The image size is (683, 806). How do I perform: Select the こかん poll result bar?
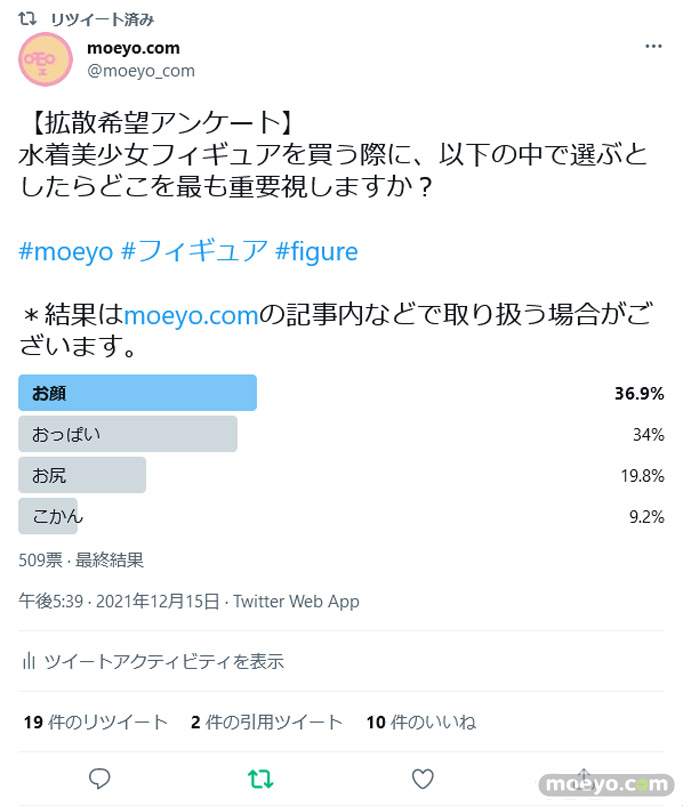(x=50, y=516)
